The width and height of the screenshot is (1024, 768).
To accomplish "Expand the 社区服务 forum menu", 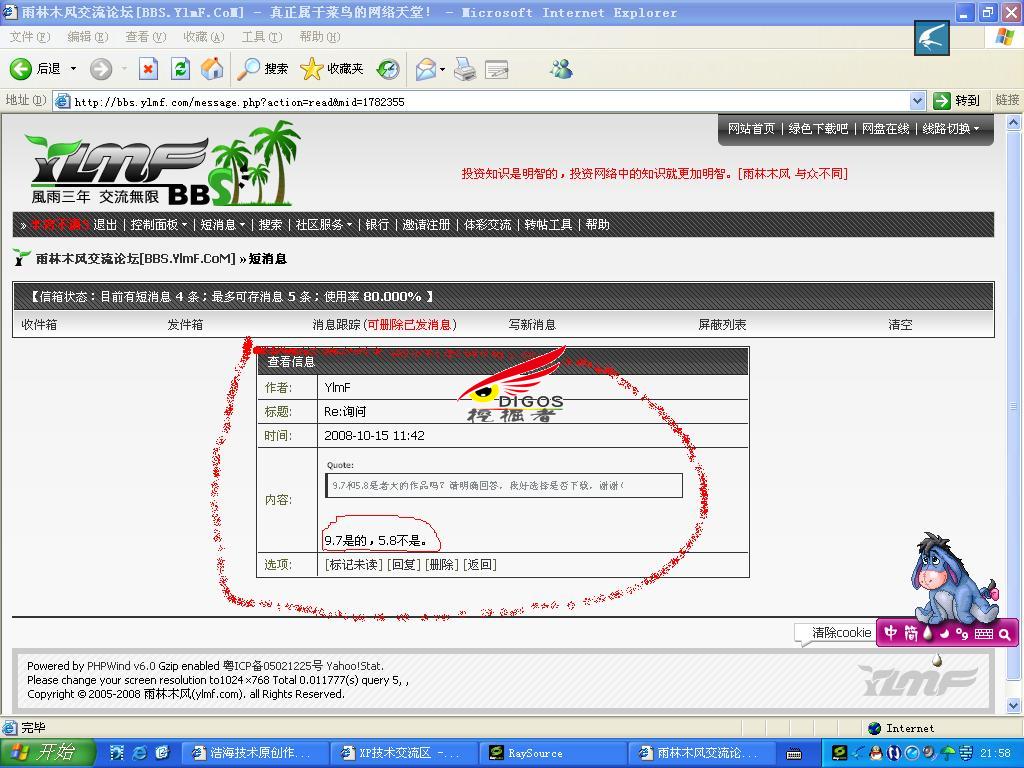I will point(323,225).
